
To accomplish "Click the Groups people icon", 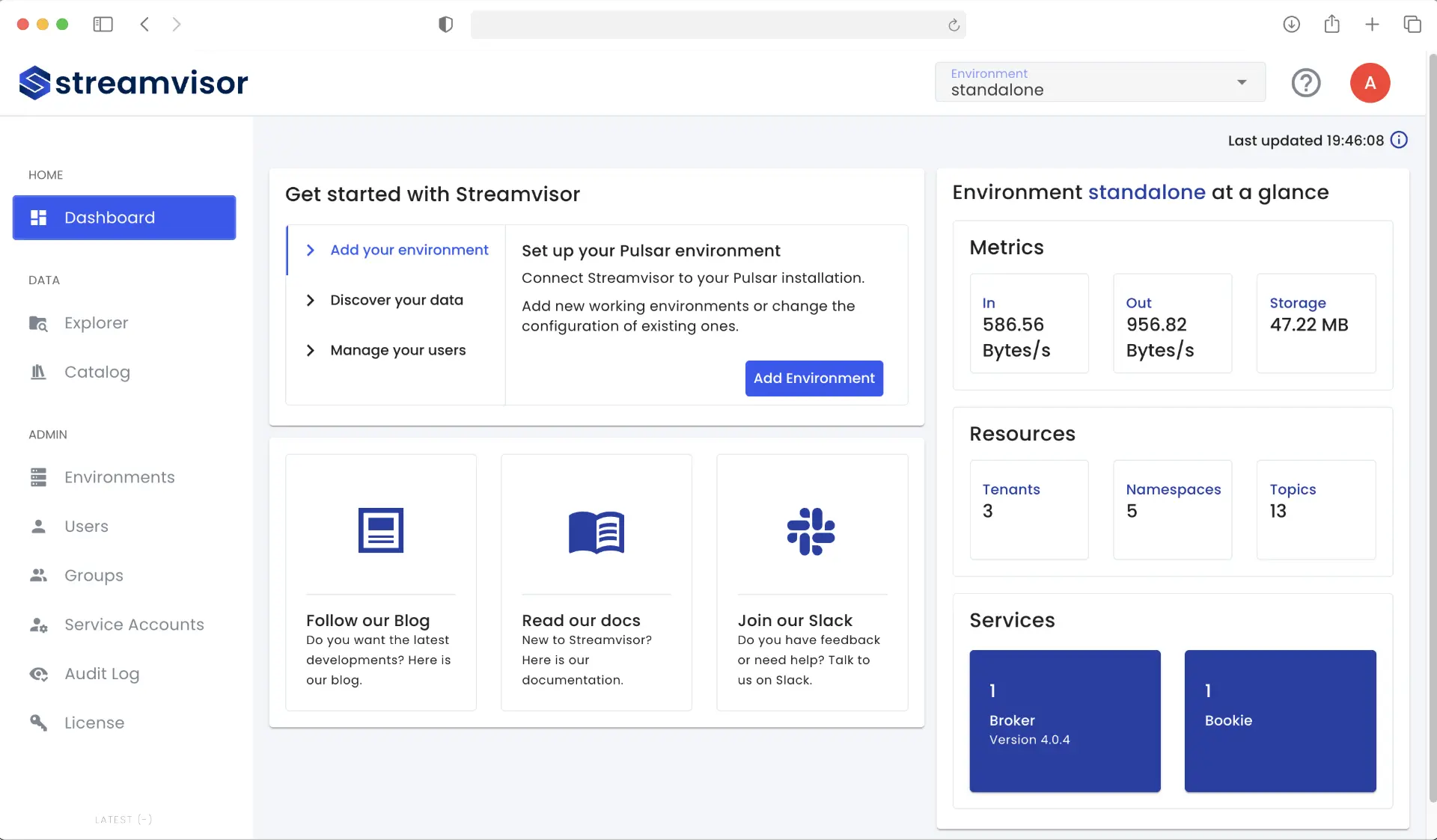I will click(38, 575).
